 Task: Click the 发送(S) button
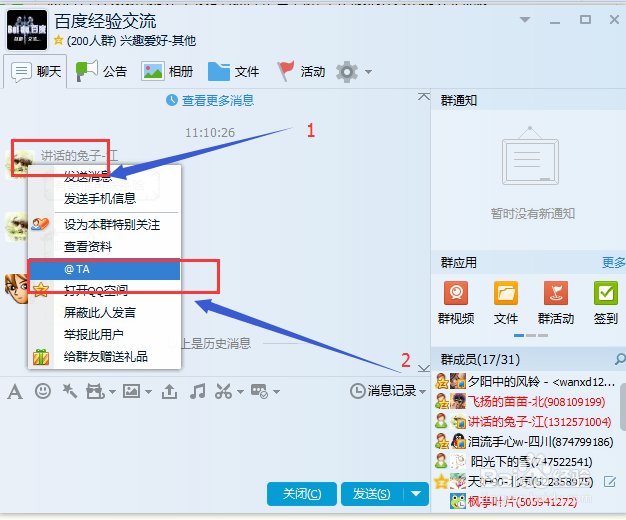(372, 494)
